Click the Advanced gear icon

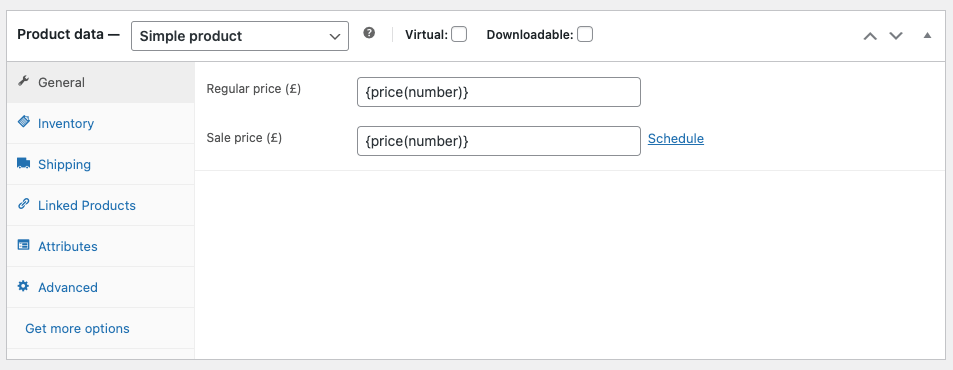[x=24, y=286]
